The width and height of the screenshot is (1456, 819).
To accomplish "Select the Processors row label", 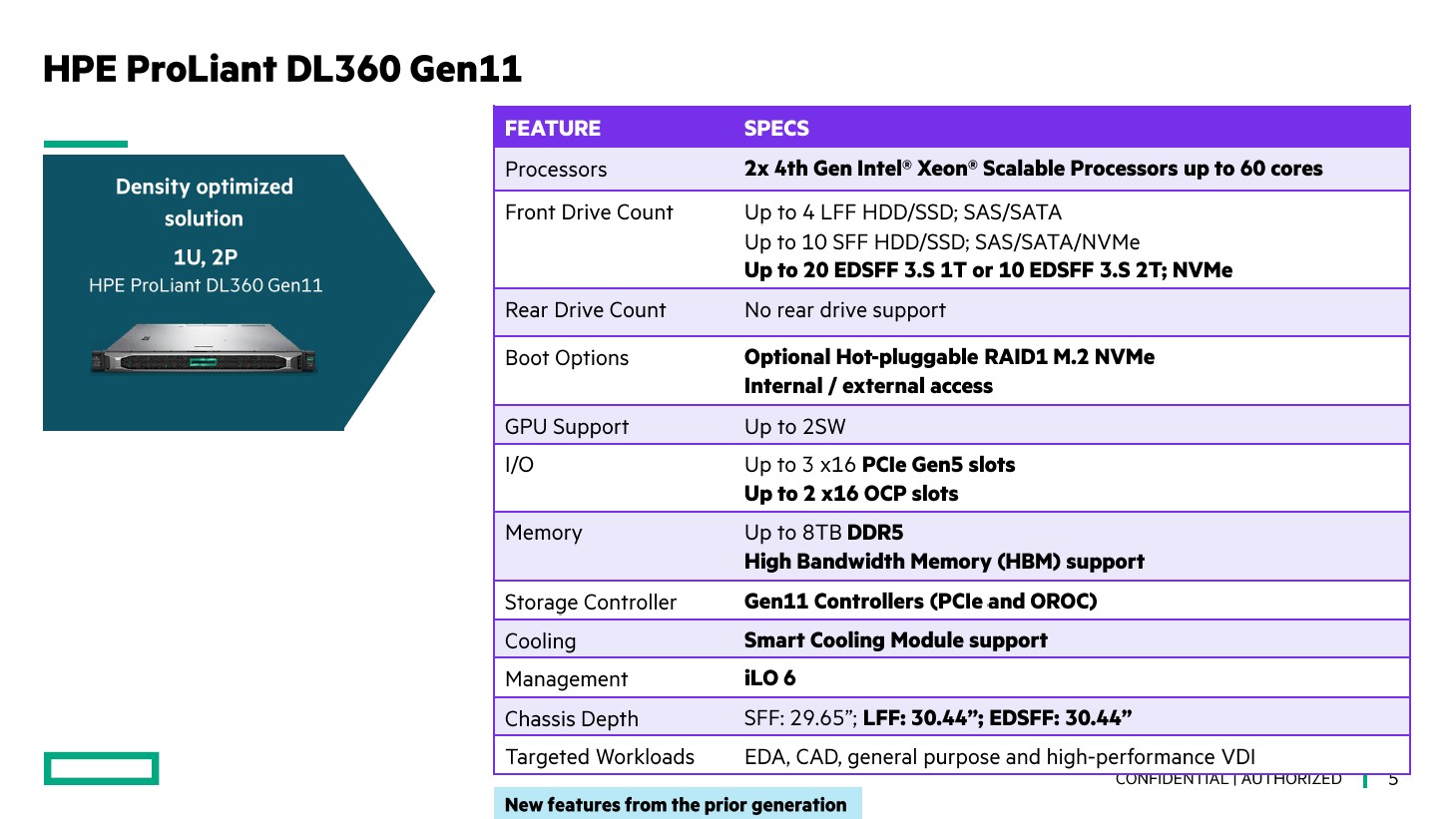I will 556,170.
